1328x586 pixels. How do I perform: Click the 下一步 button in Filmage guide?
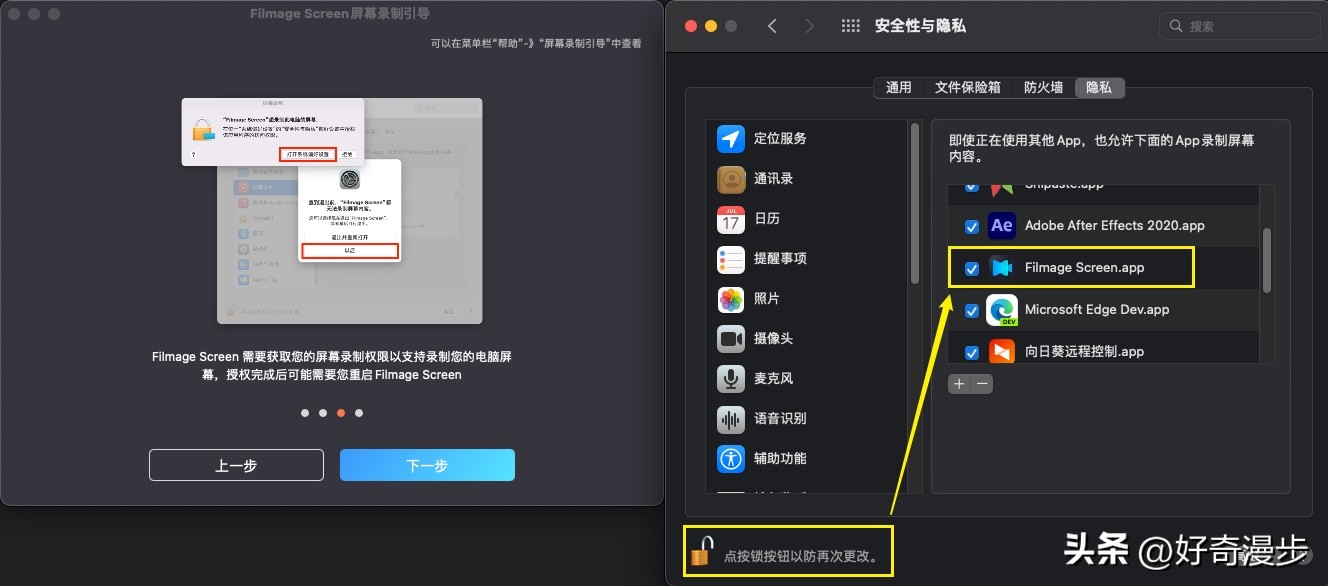tap(427, 464)
